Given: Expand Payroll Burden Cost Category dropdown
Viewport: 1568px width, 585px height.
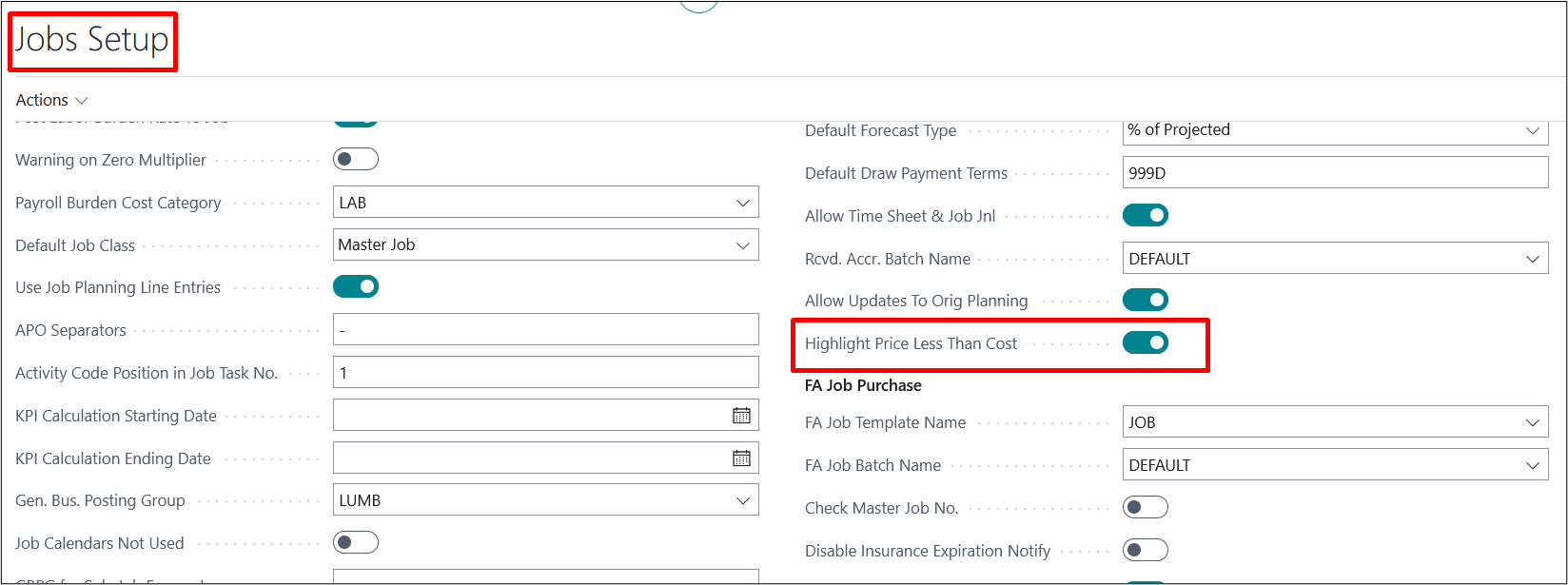Looking at the screenshot, I should tap(742, 203).
